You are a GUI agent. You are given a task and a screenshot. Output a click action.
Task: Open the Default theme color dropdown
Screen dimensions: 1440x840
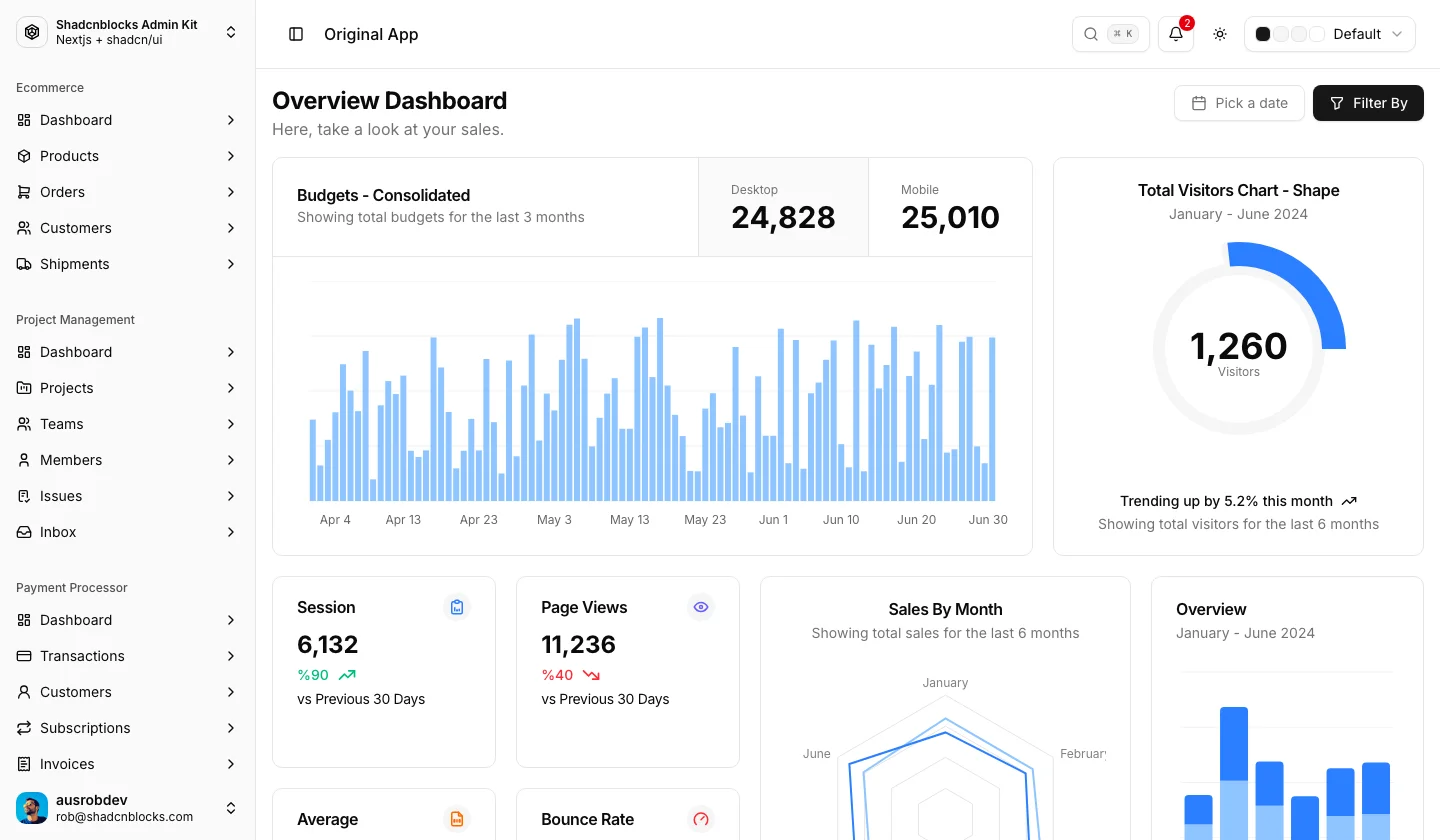pos(1330,34)
